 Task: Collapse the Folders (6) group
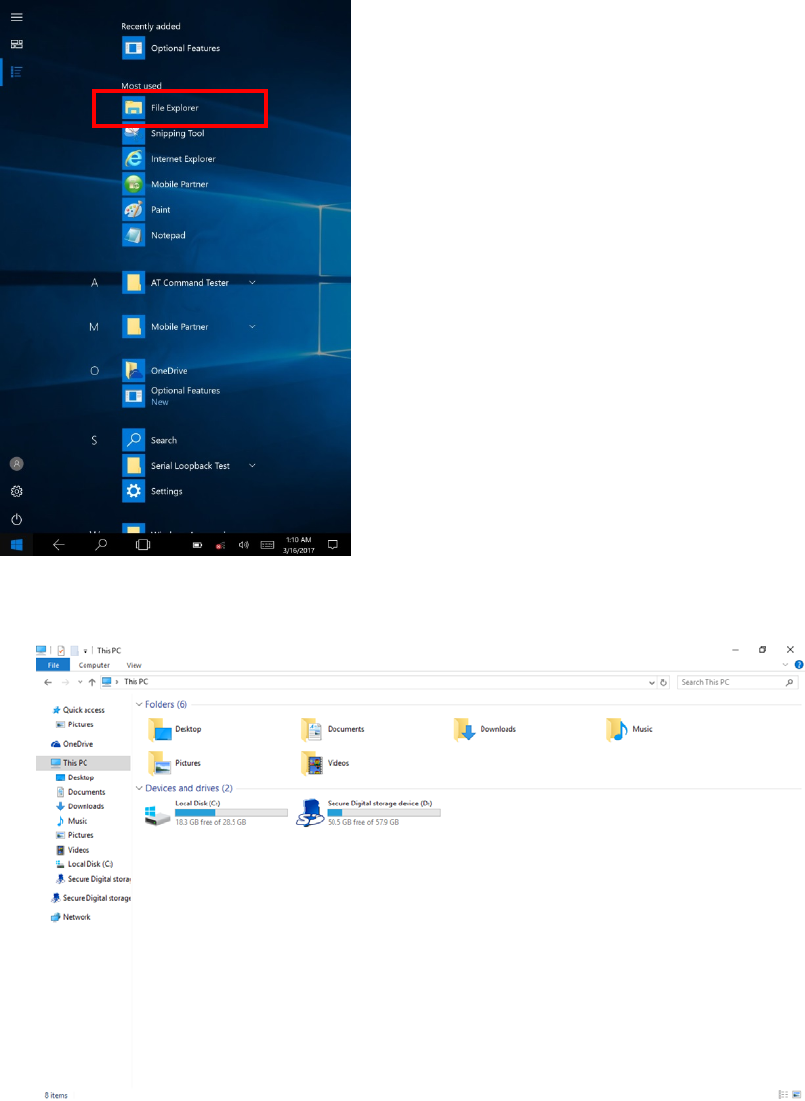pyautogui.click(x=138, y=704)
